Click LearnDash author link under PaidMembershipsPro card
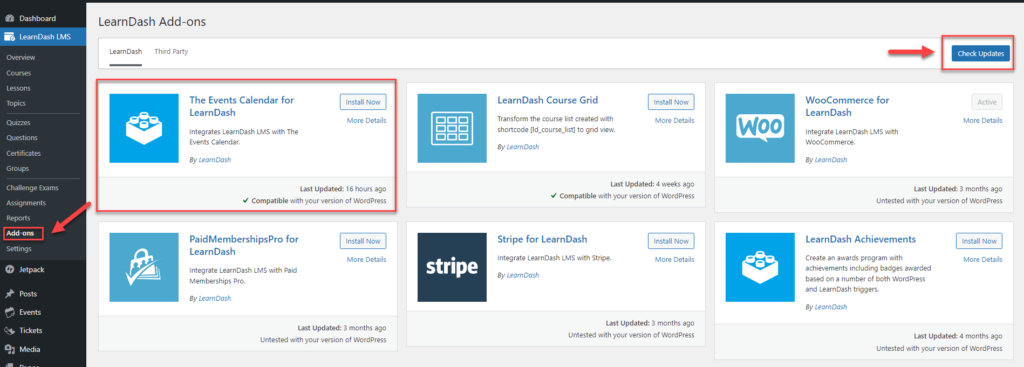 tap(214, 298)
